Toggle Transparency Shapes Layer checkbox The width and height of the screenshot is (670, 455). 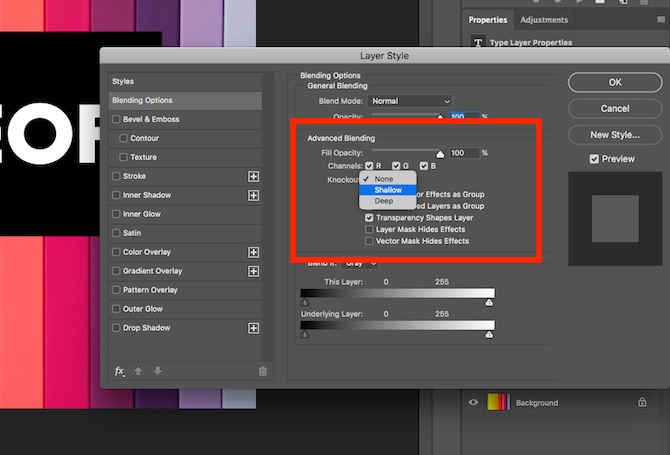[369, 217]
